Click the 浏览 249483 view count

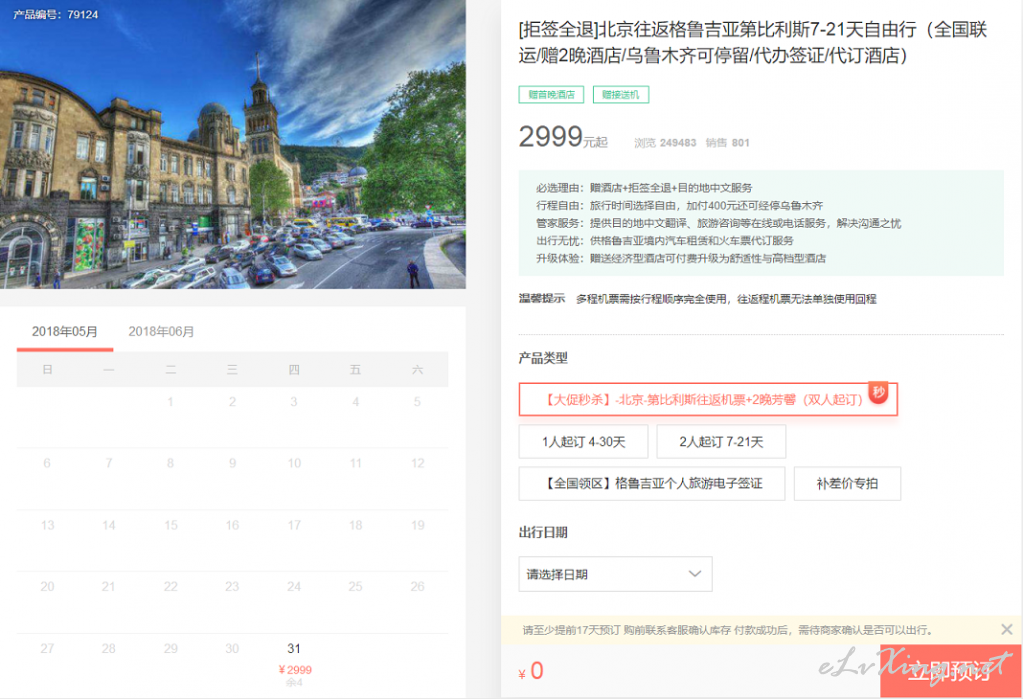[665, 143]
